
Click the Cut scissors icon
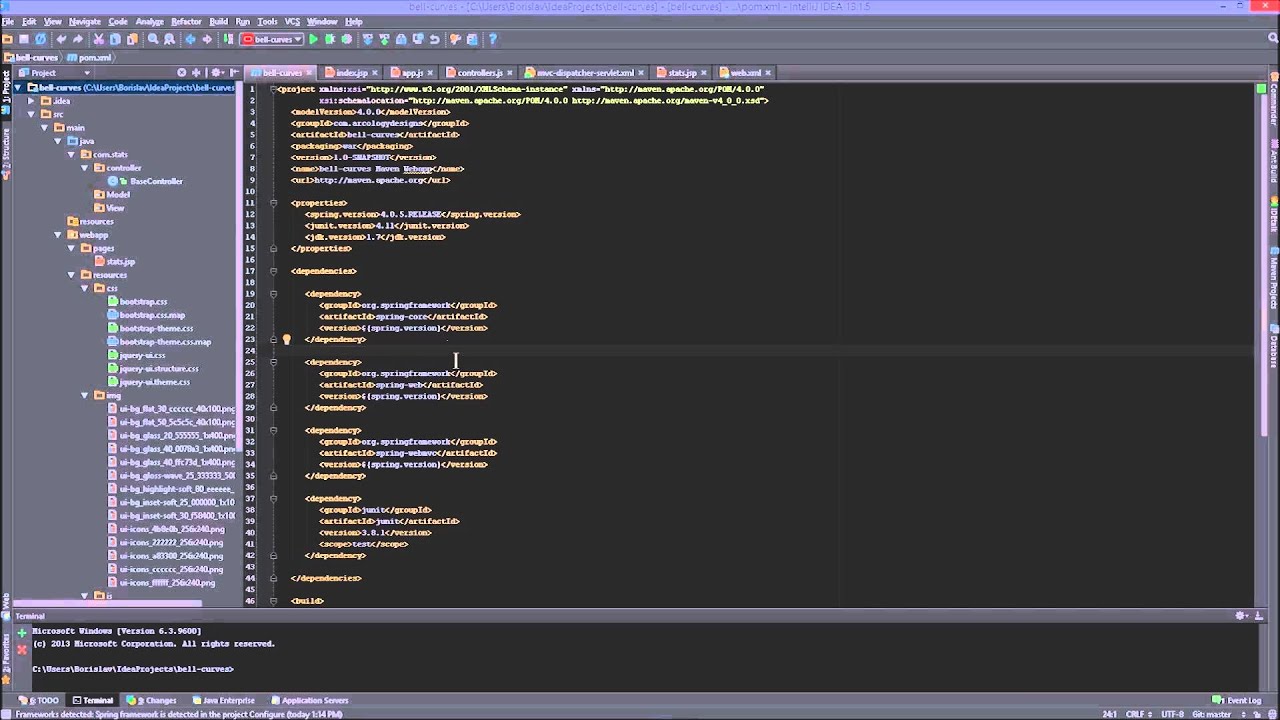[98, 39]
